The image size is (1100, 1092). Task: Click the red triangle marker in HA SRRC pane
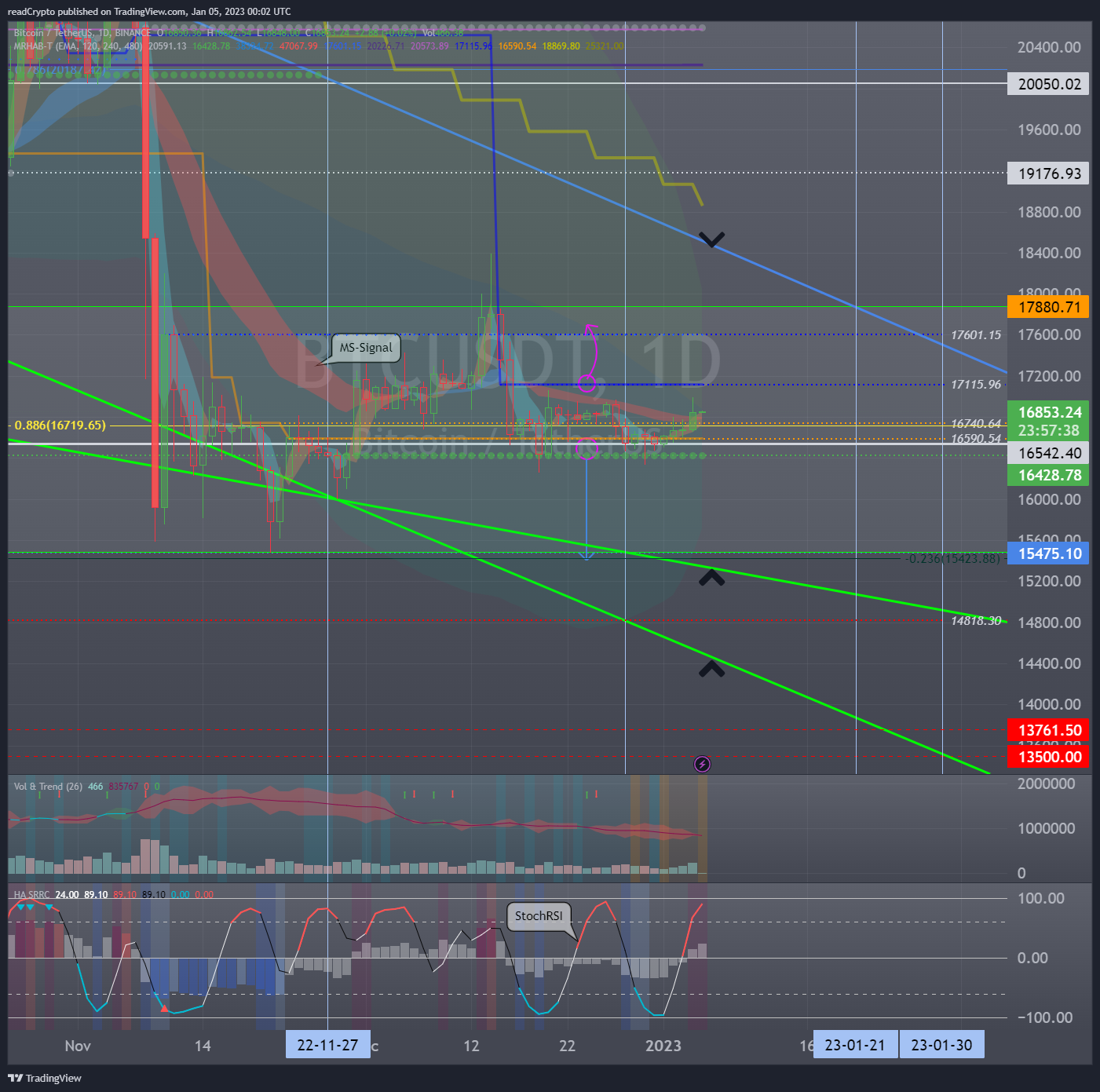click(164, 1008)
